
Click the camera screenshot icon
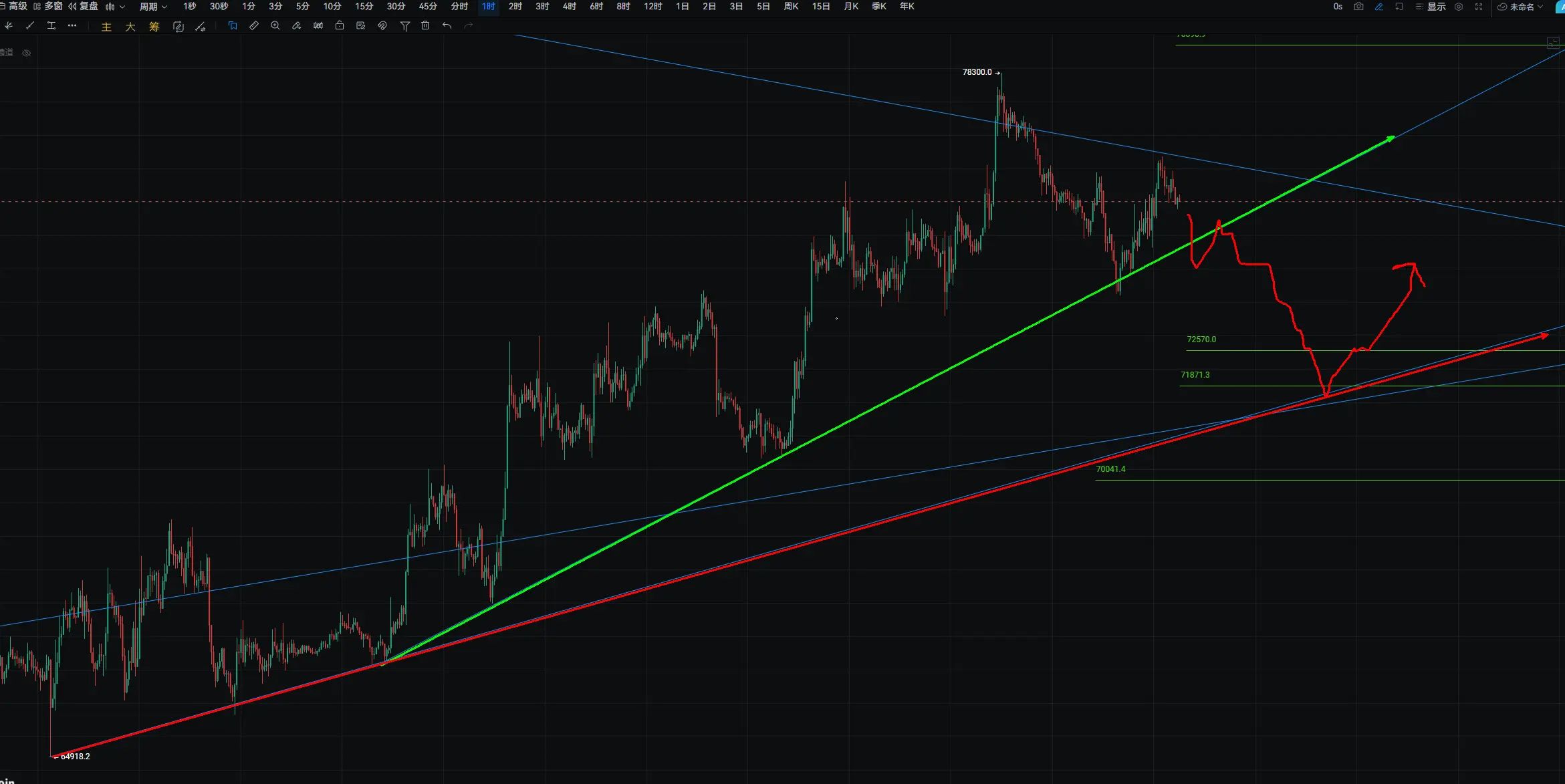pos(1358,7)
